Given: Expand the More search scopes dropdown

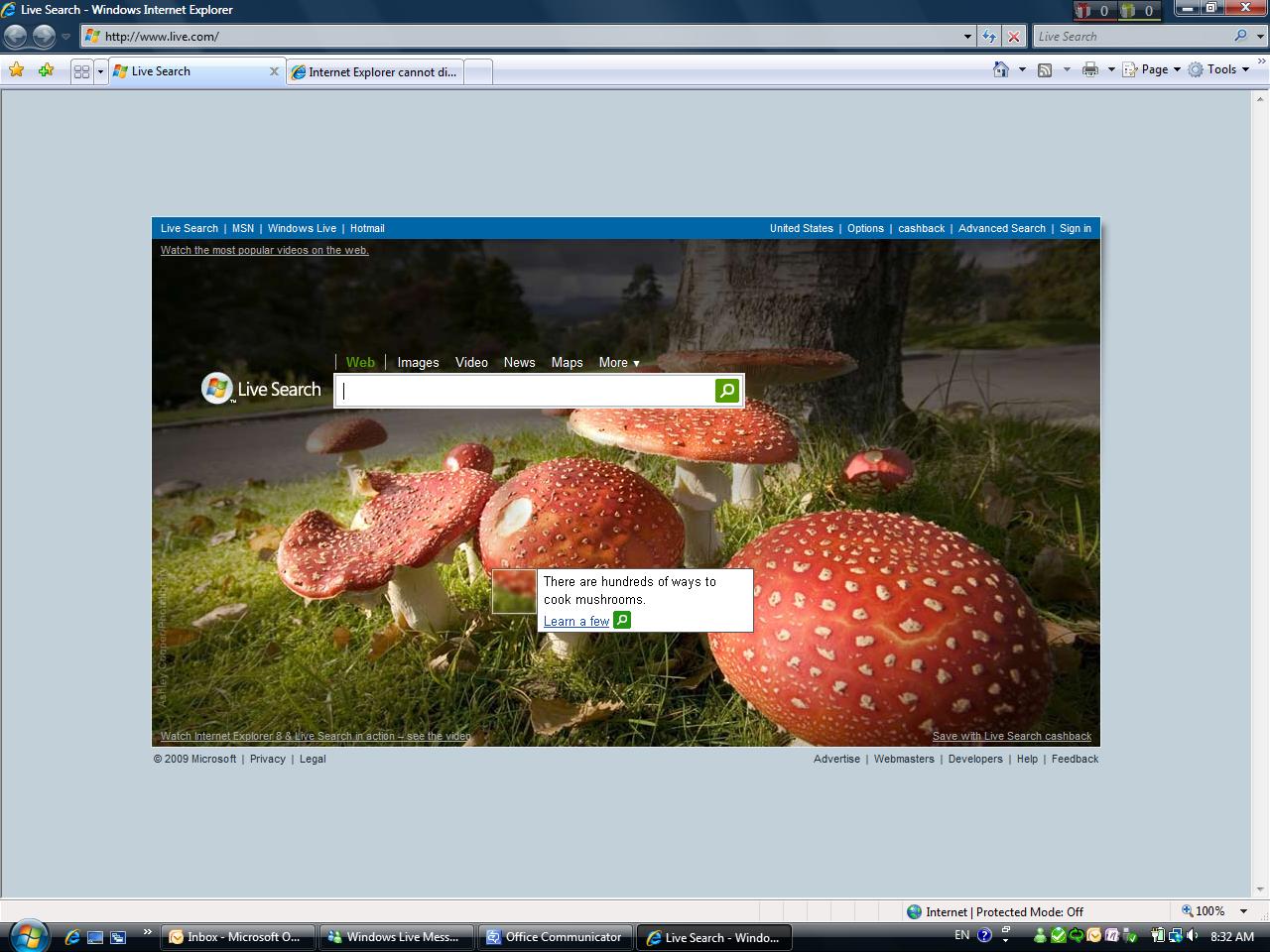Looking at the screenshot, I should [619, 362].
